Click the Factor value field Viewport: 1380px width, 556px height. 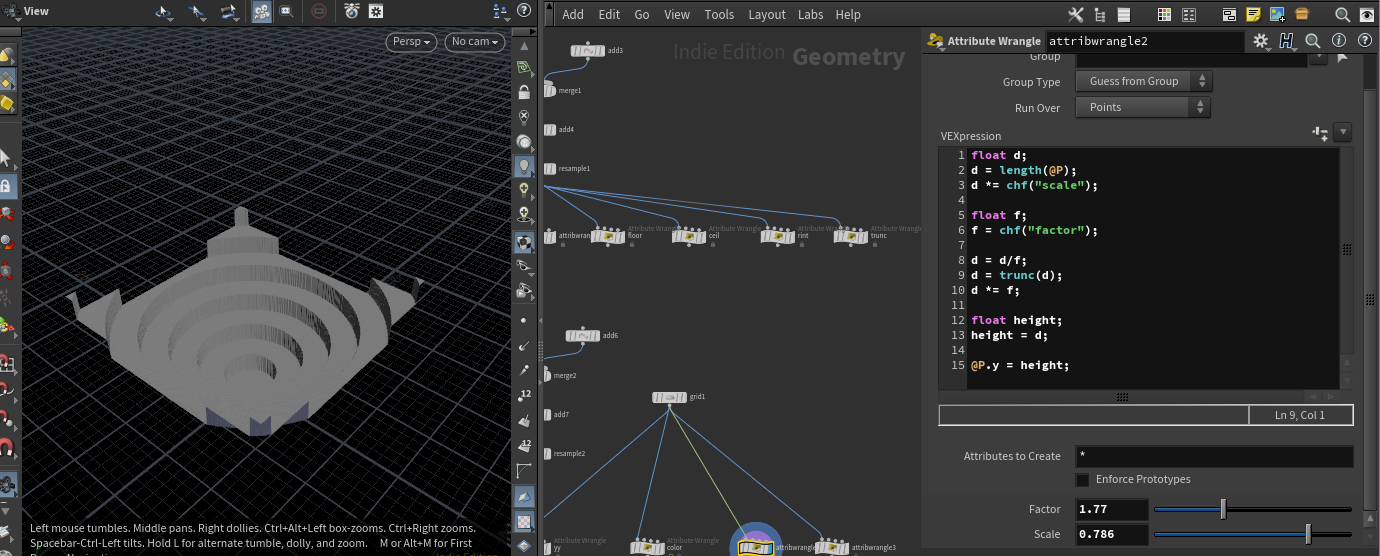1111,510
